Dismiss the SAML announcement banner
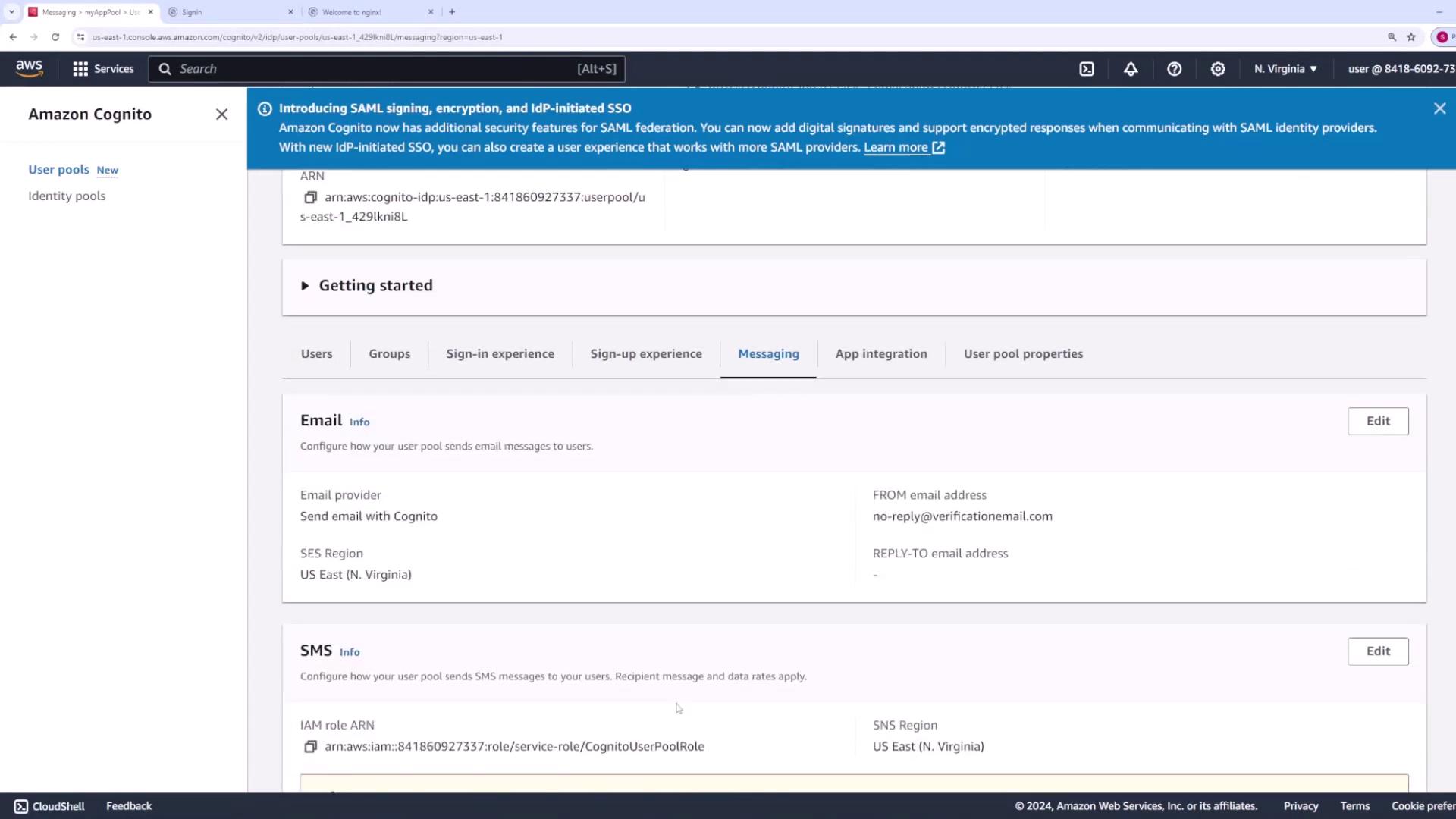1456x819 pixels. click(1439, 108)
